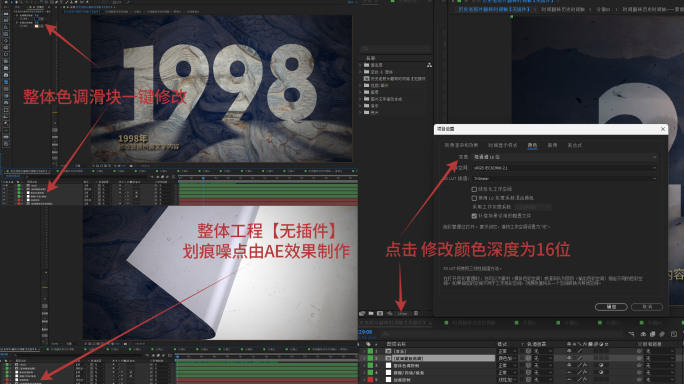This screenshot has height=384, width=684.
Task: Enable the 线性化工作空间 checkbox
Action: (474, 189)
